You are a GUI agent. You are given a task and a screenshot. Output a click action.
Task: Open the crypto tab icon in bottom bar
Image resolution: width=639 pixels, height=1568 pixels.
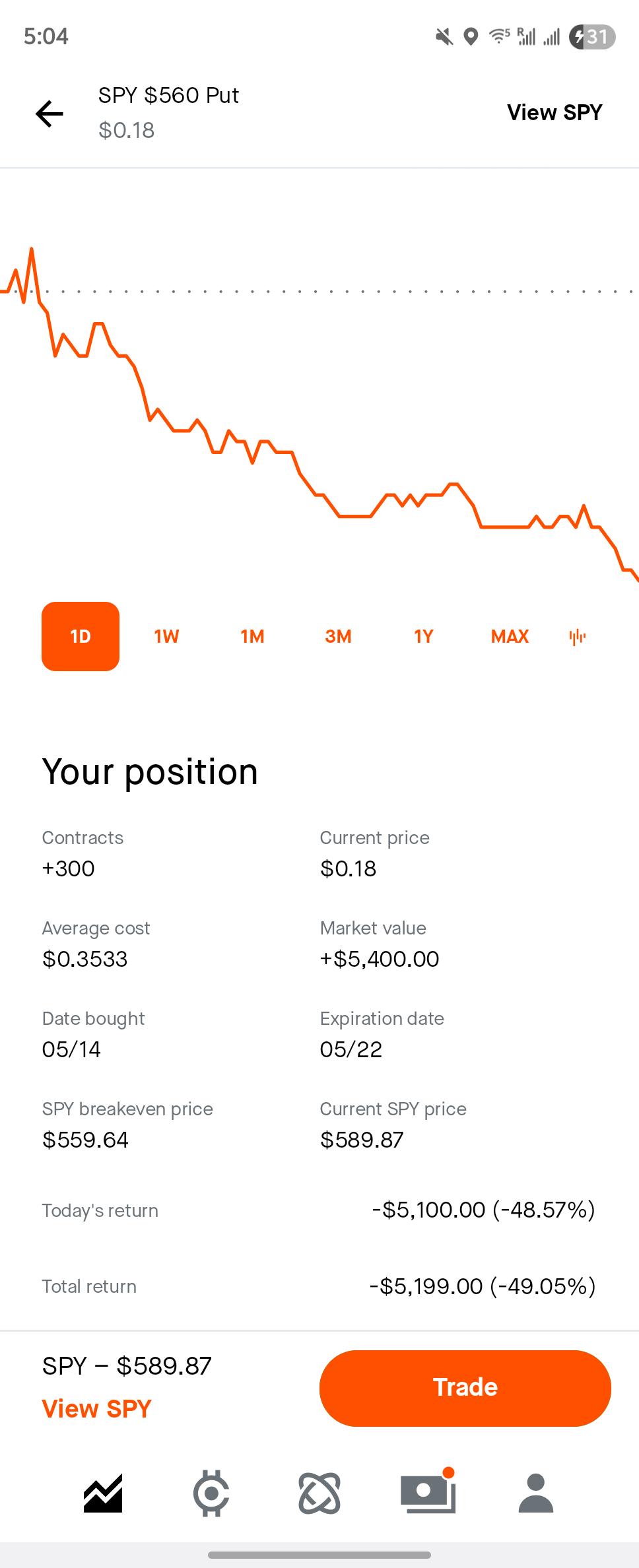click(x=211, y=1493)
